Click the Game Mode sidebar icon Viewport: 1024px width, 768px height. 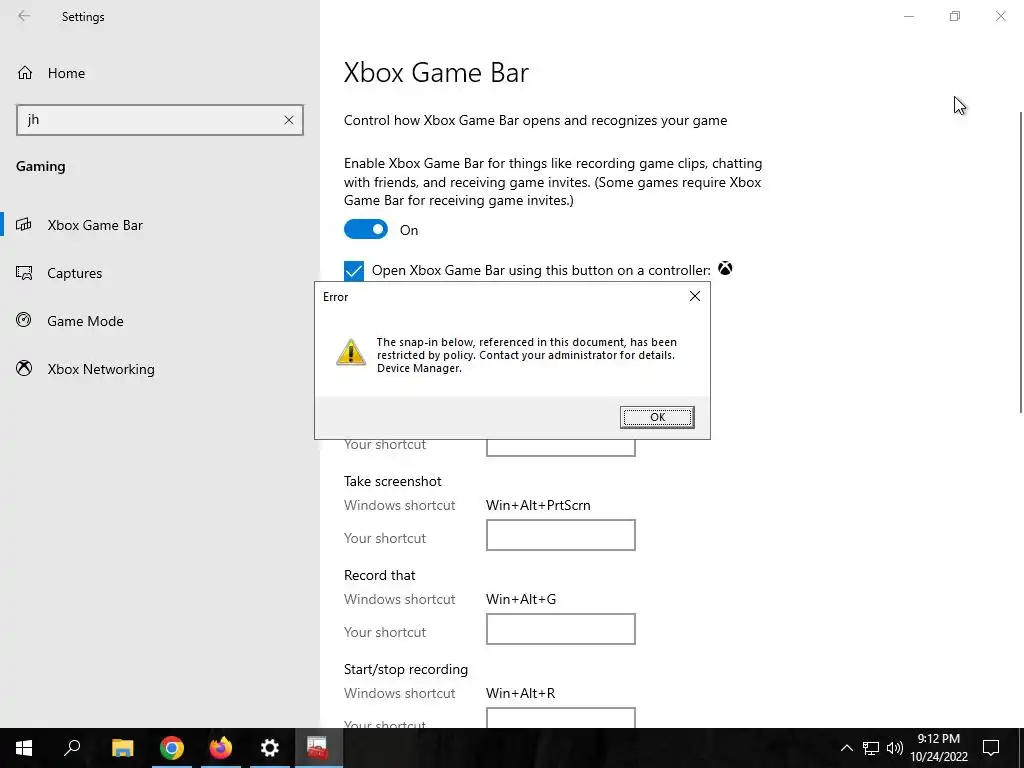pyautogui.click(x=24, y=321)
